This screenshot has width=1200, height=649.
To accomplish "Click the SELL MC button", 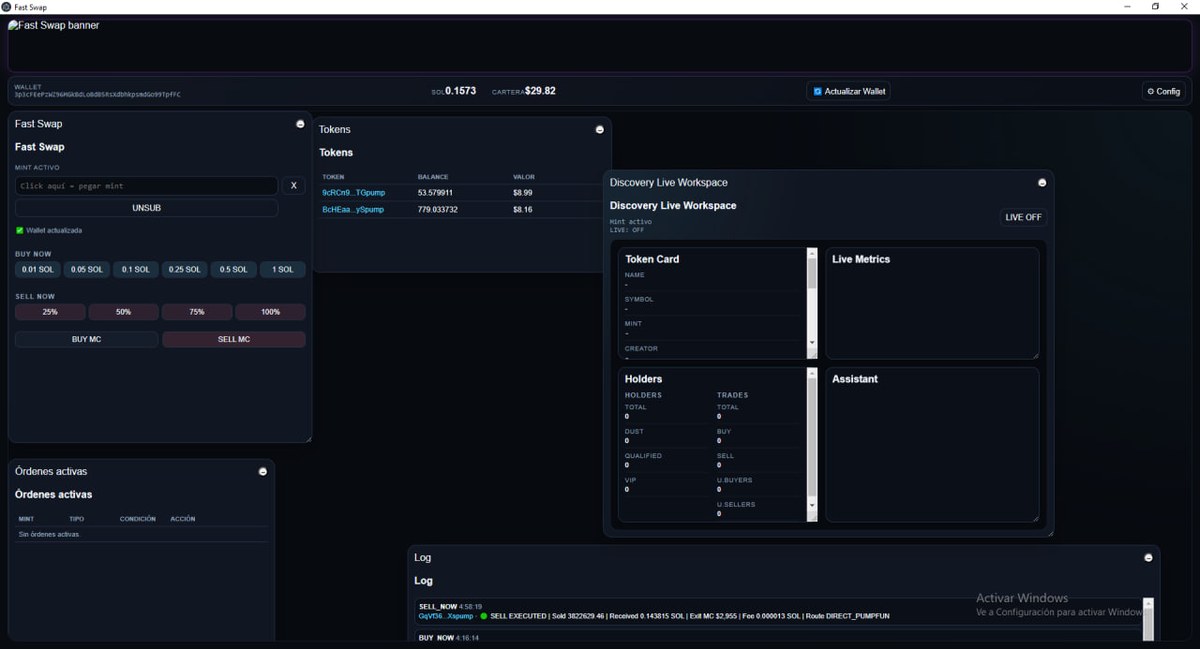I will pyautogui.click(x=234, y=340).
